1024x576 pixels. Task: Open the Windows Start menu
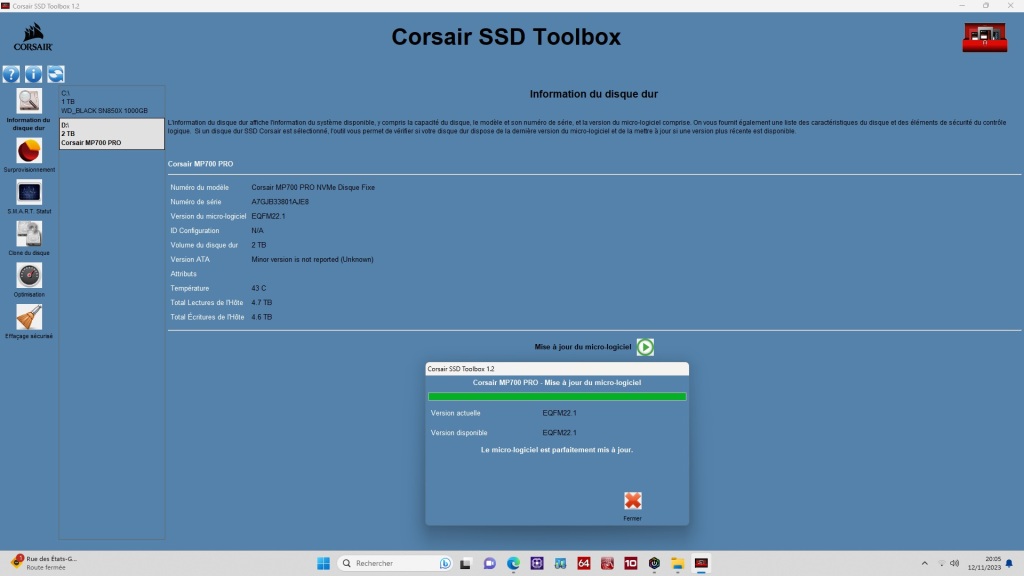click(322, 562)
